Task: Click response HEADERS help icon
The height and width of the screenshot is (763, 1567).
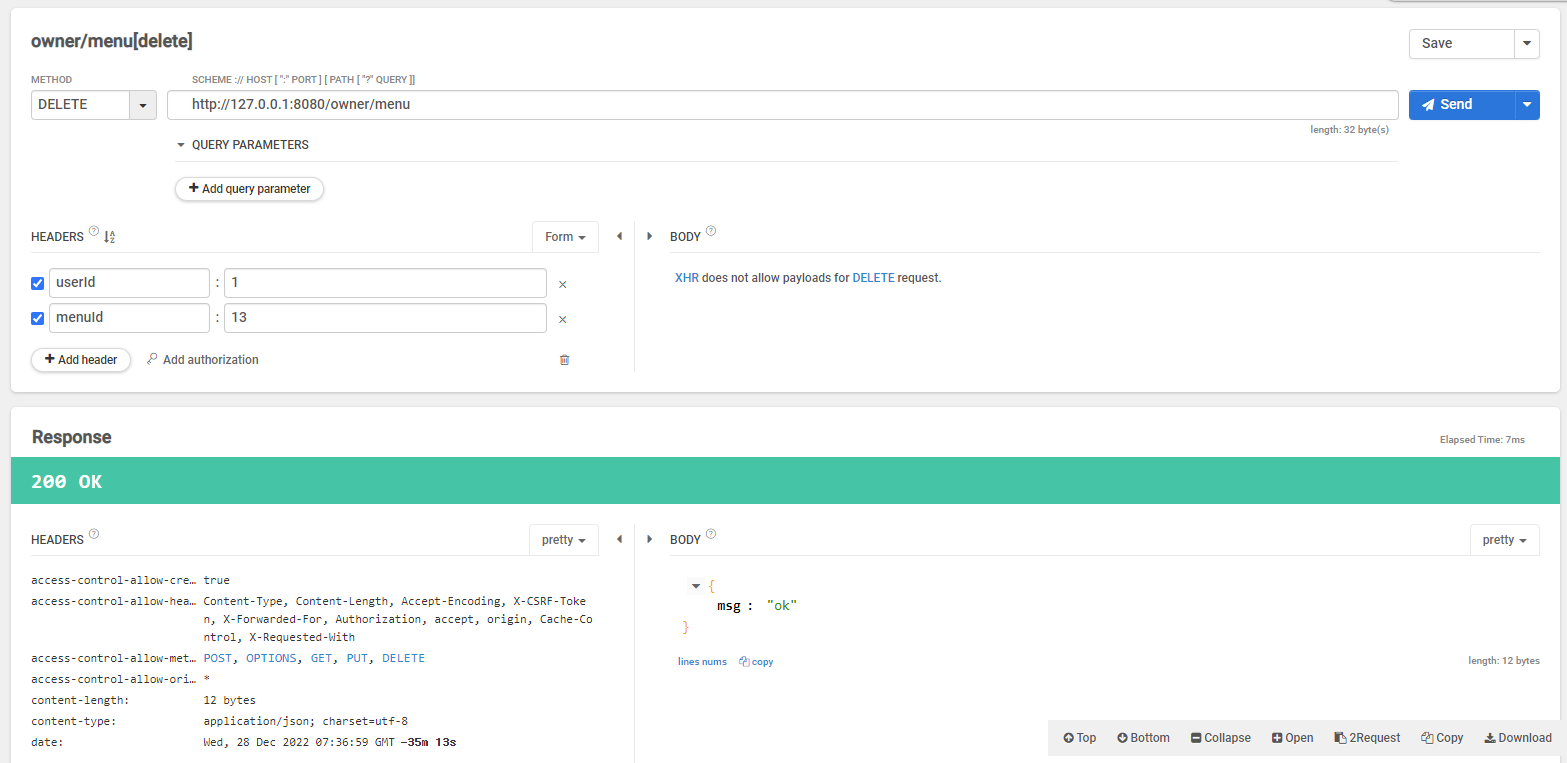Action: pyautogui.click(x=94, y=535)
